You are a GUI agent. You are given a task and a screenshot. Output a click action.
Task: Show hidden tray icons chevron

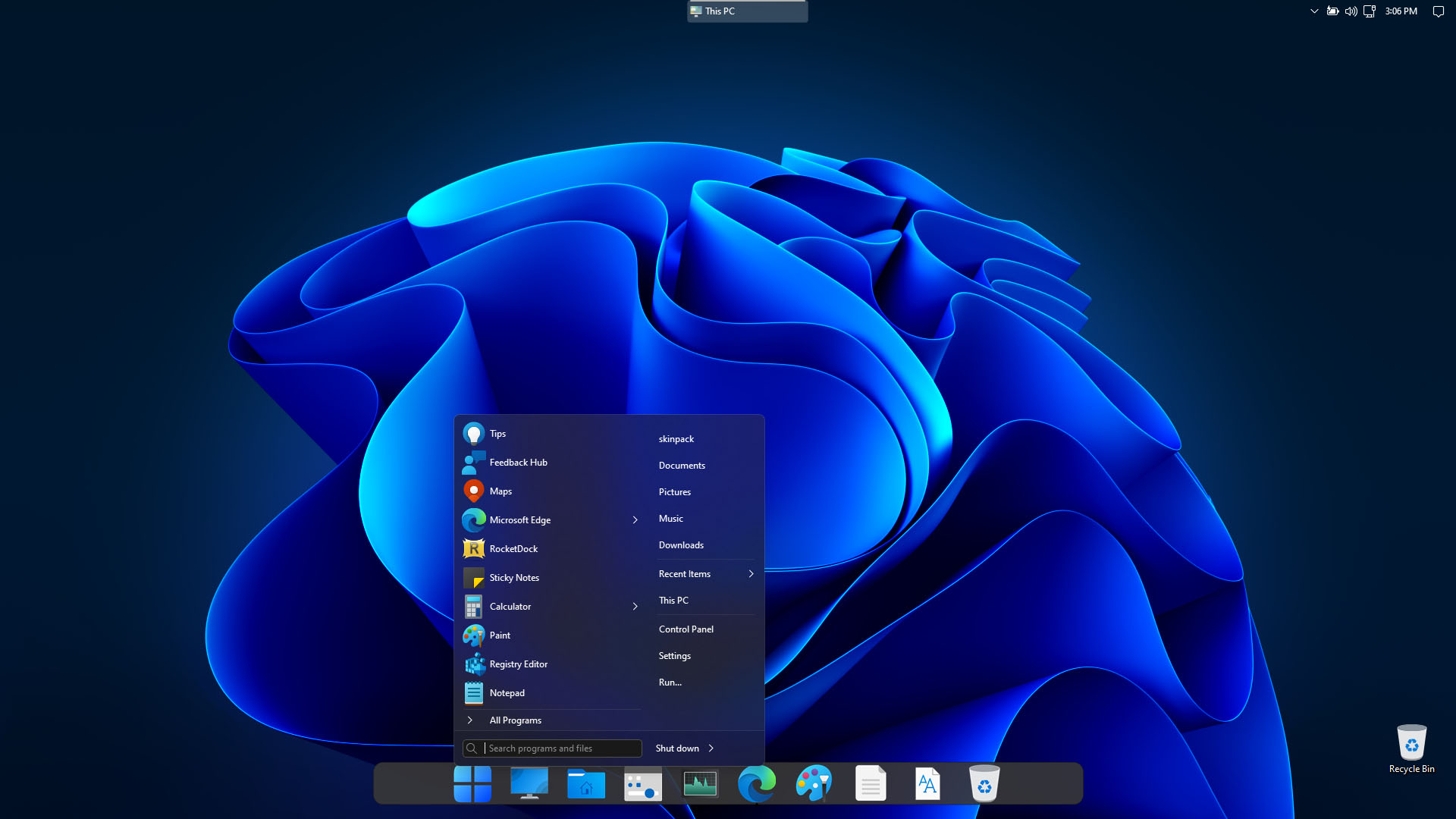[1314, 11]
